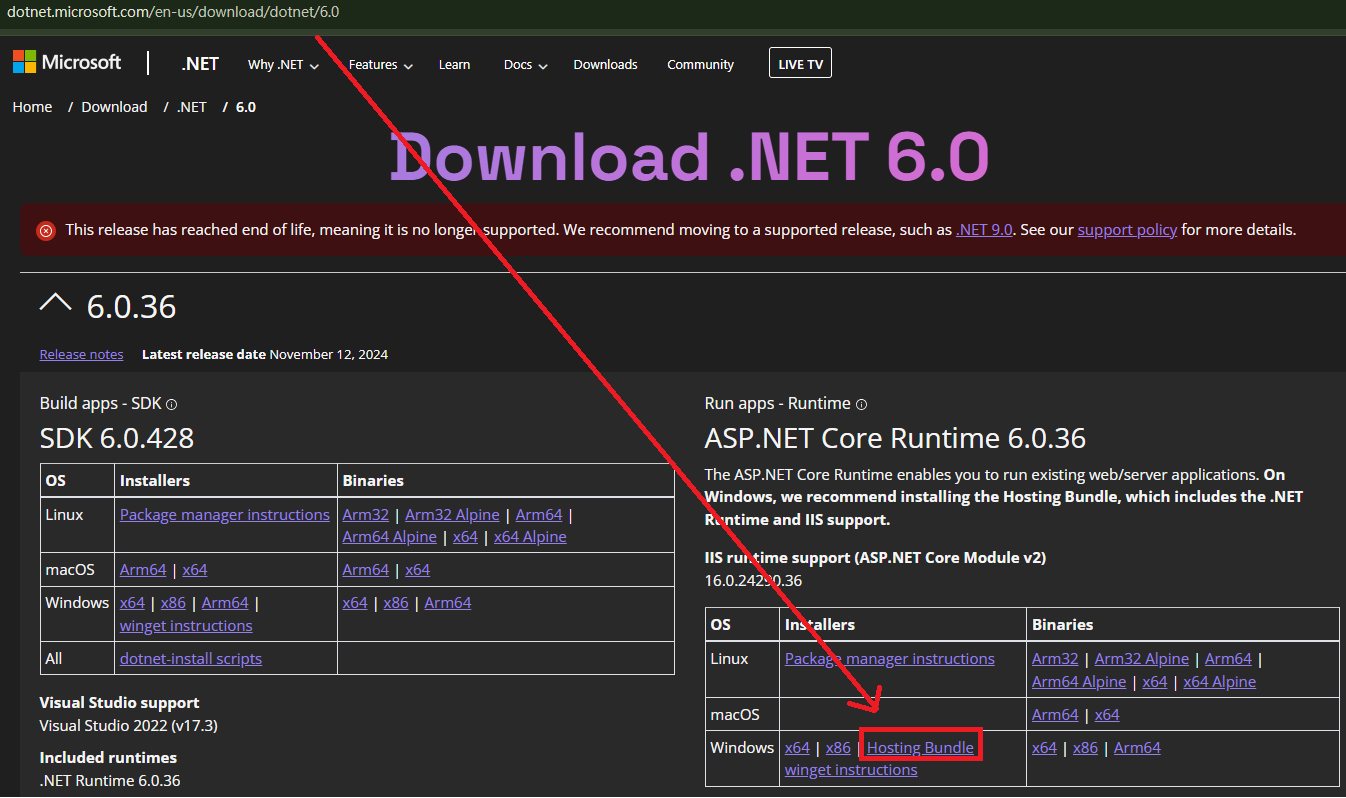The height and width of the screenshot is (798, 1346).
Task: Open the Docs dropdown menu
Action: [x=525, y=64]
